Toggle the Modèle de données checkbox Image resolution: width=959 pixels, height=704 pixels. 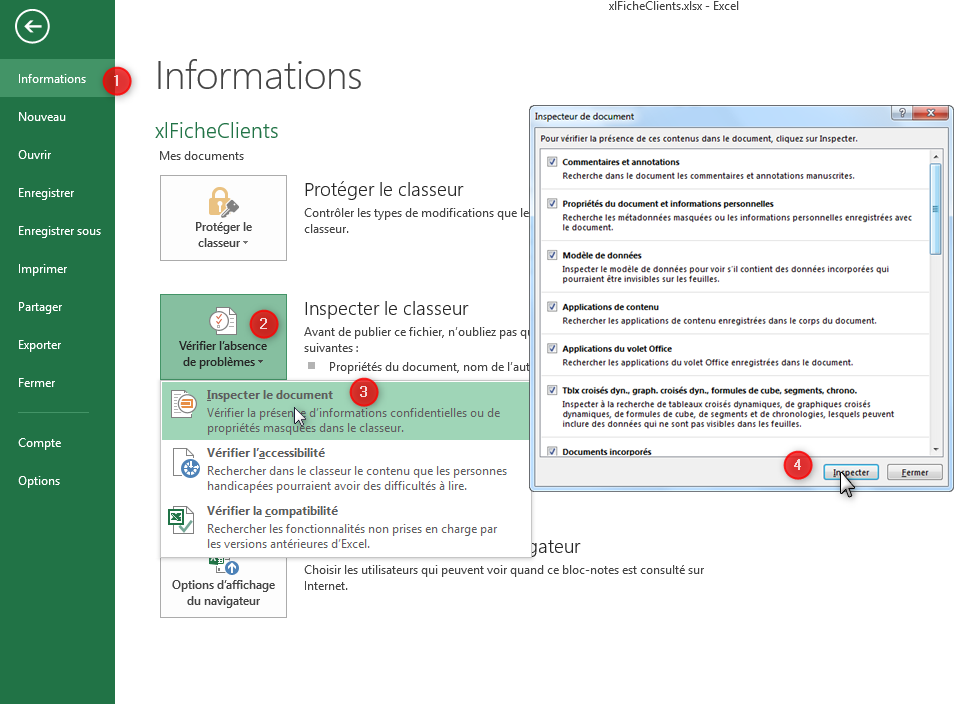[552, 255]
